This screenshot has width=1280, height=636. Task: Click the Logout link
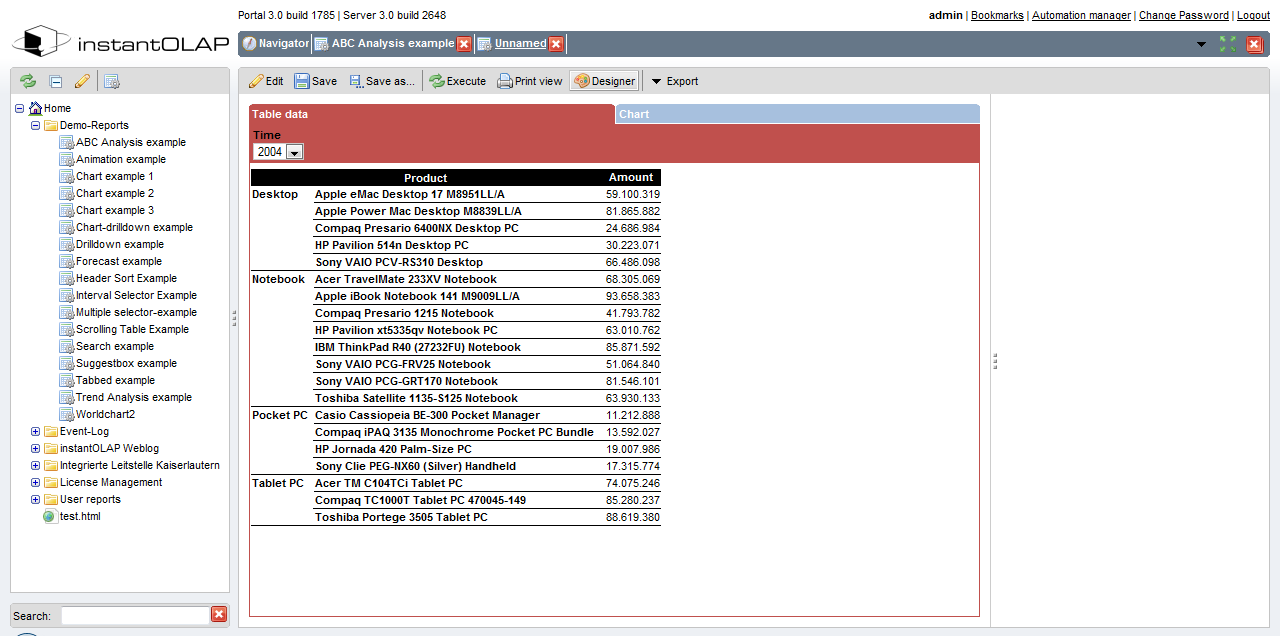point(1253,15)
